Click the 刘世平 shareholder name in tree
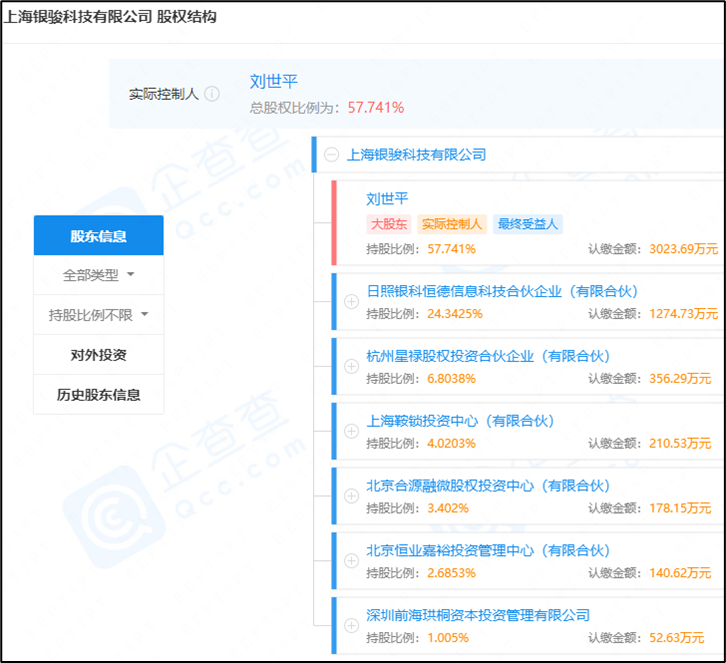The height and width of the screenshot is (663, 726). click(x=387, y=199)
